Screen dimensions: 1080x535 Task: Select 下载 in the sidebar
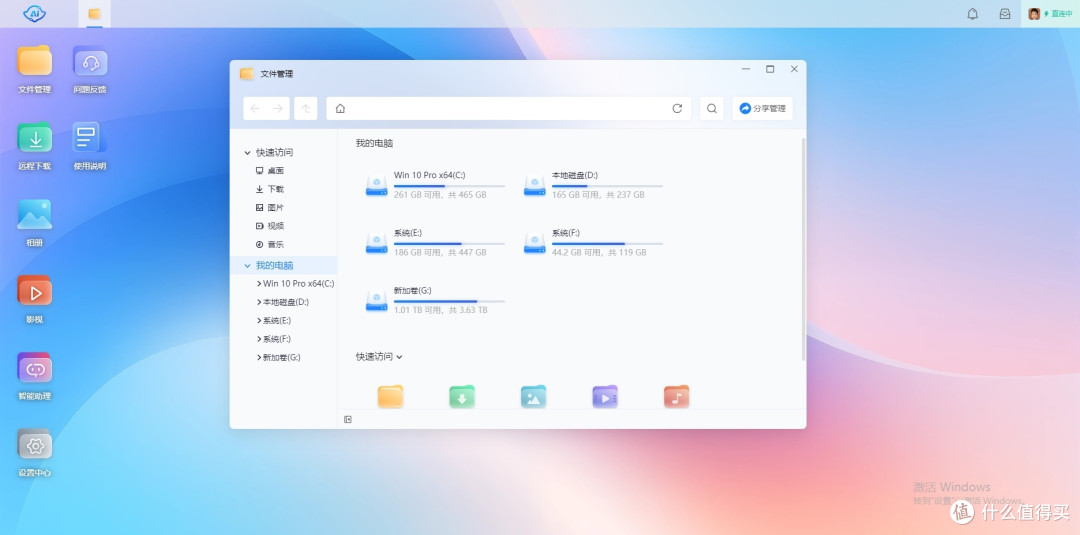coord(269,189)
